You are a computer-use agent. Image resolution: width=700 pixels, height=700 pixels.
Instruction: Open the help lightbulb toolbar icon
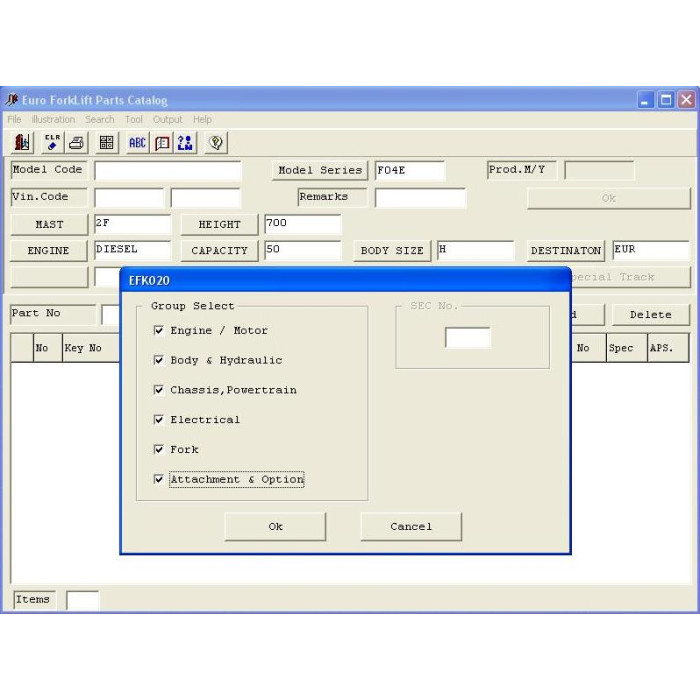(216, 143)
